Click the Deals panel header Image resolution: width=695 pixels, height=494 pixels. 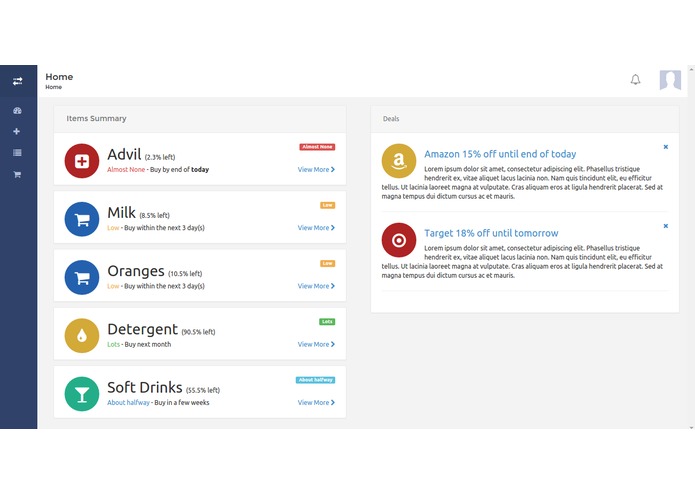click(x=525, y=119)
